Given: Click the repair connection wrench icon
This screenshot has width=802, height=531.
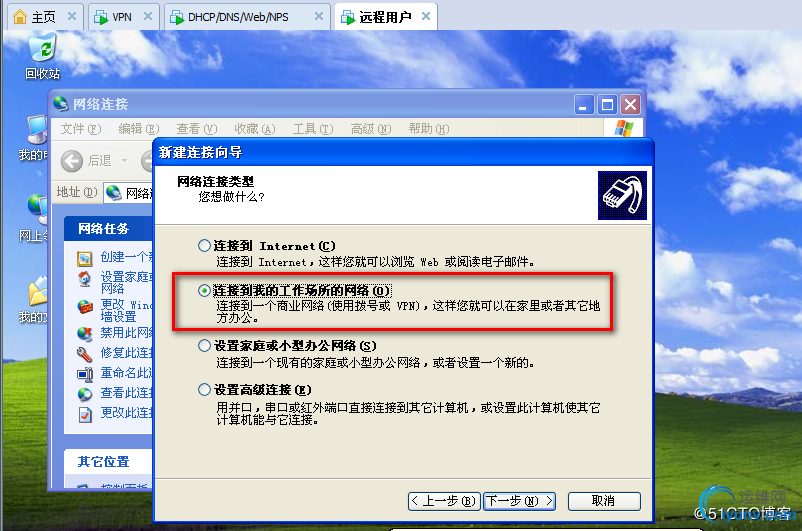Looking at the screenshot, I should click(x=84, y=353).
